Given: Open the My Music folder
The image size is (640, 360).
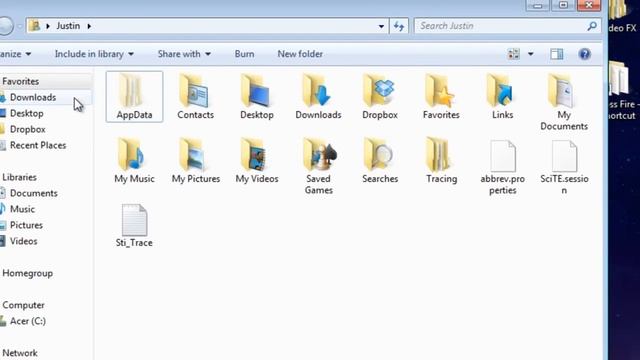Looking at the screenshot, I should click(x=134, y=160).
